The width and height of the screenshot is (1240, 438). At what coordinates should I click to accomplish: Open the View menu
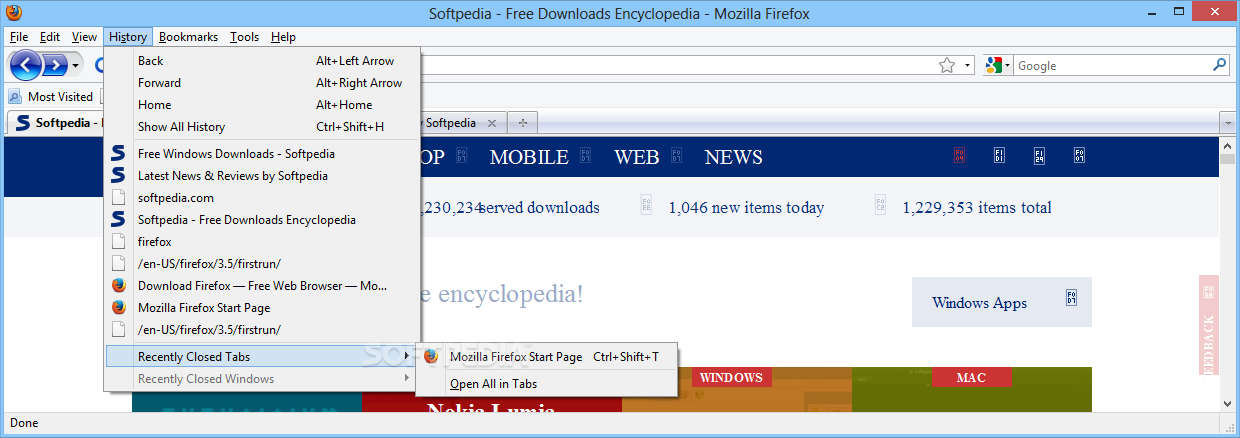[85, 37]
